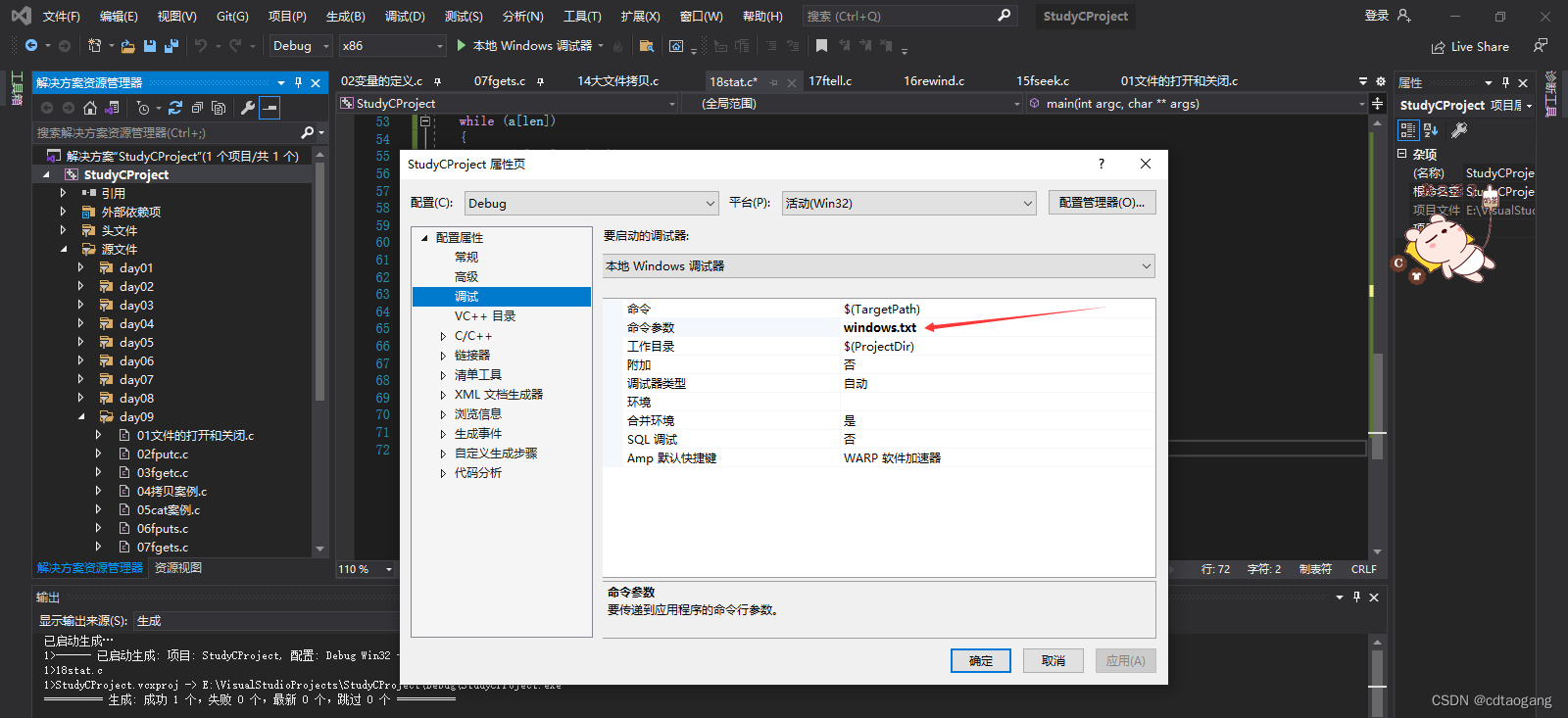Image resolution: width=1568 pixels, height=718 pixels.
Task: Expand the 引用 node in Solution Explorer
Action: (x=63, y=193)
